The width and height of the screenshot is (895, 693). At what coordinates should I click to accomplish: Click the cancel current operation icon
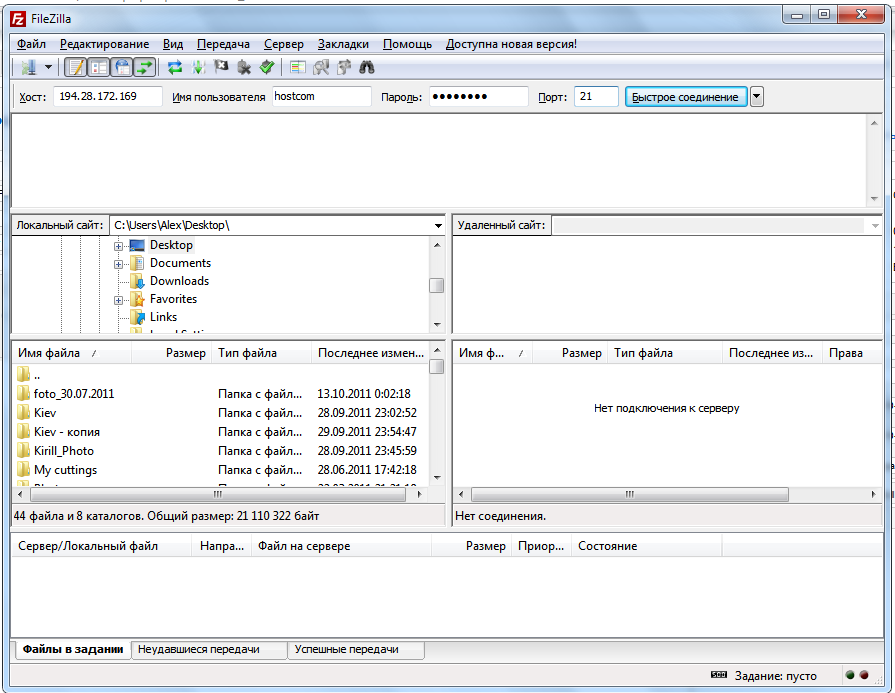(221, 67)
